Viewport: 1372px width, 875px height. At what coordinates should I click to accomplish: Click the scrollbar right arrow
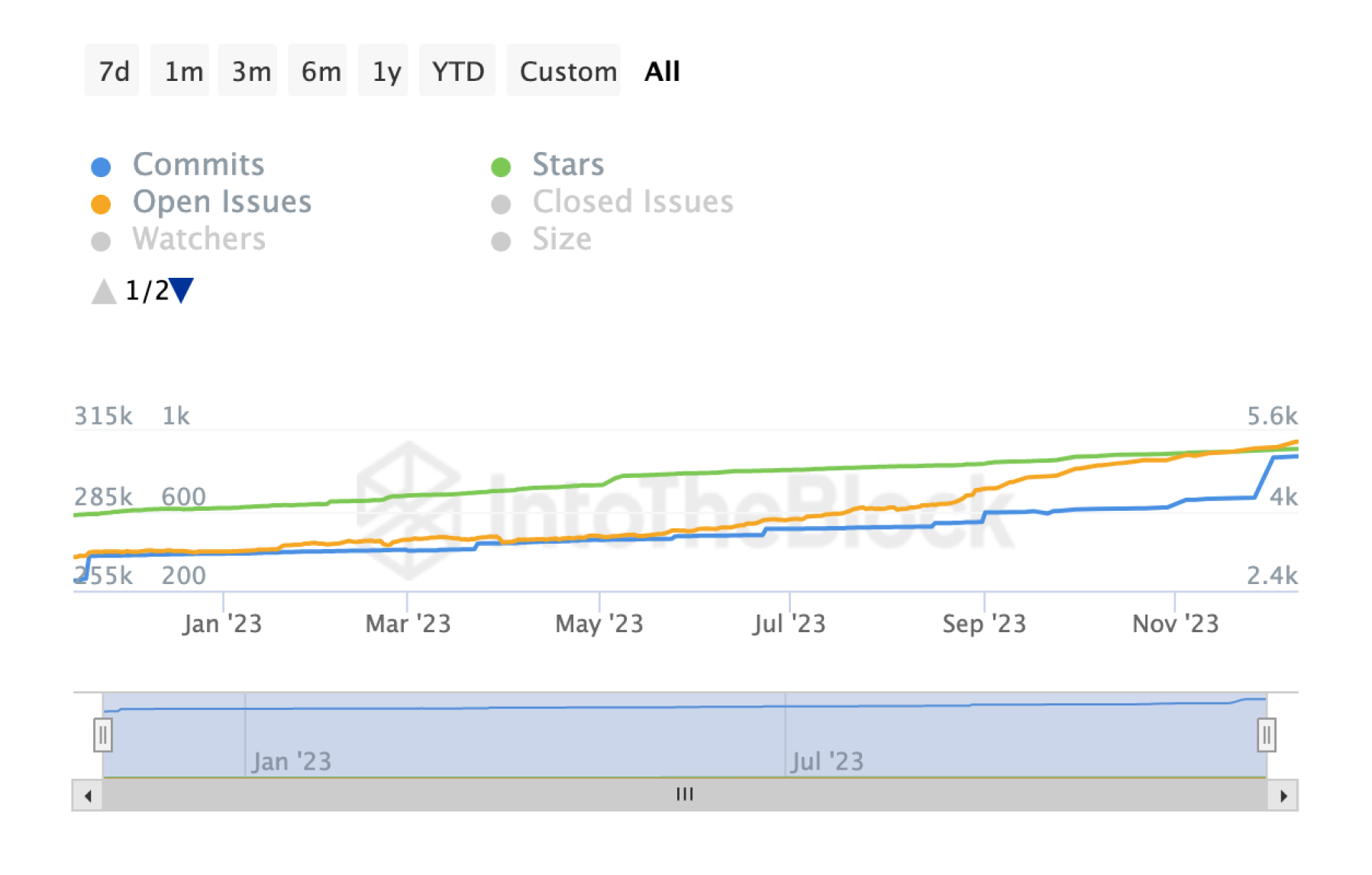(x=1283, y=796)
